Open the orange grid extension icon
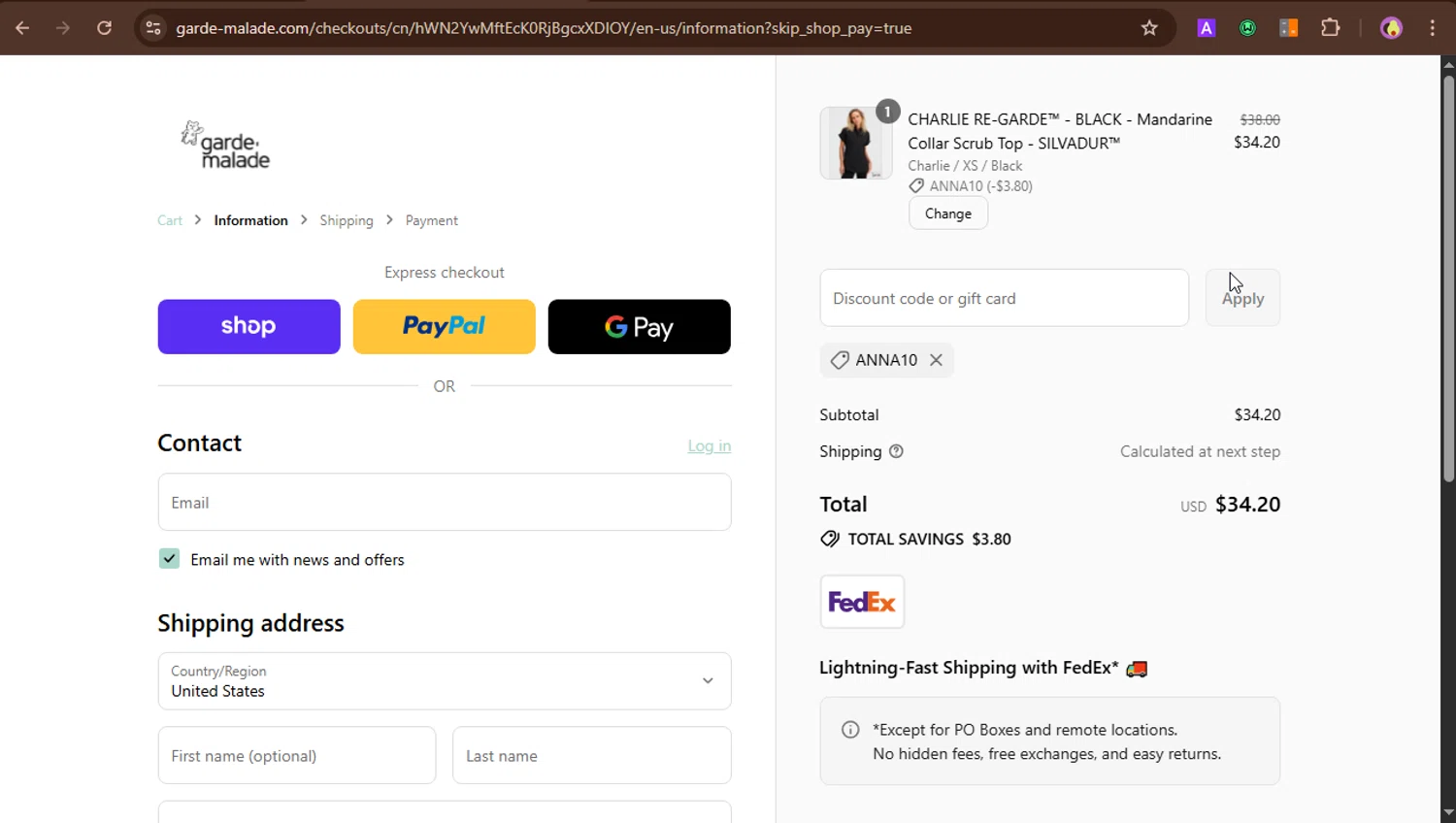The width and height of the screenshot is (1456, 823). [1289, 28]
